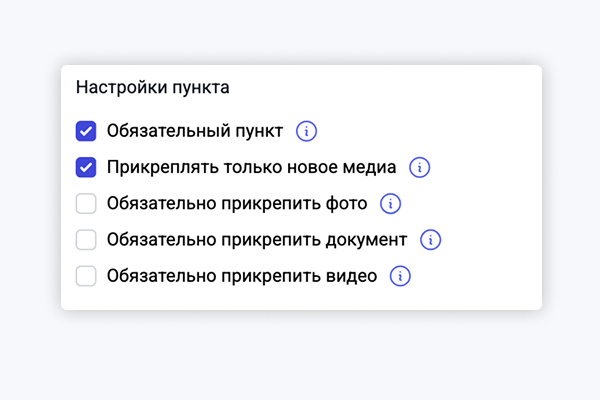The height and width of the screenshot is (400, 600).
Task: Click the Прикреплять только новое медиа label
Action: pyautogui.click(x=252, y=167)
